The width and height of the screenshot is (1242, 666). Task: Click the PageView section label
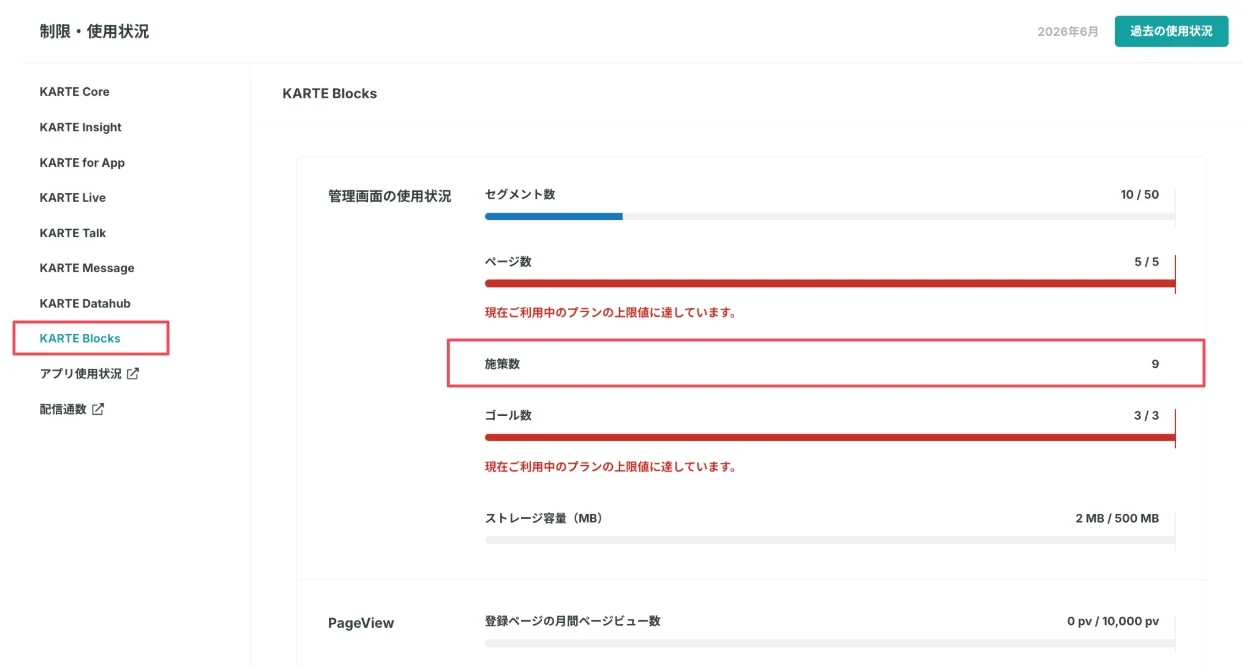(361, 623)
